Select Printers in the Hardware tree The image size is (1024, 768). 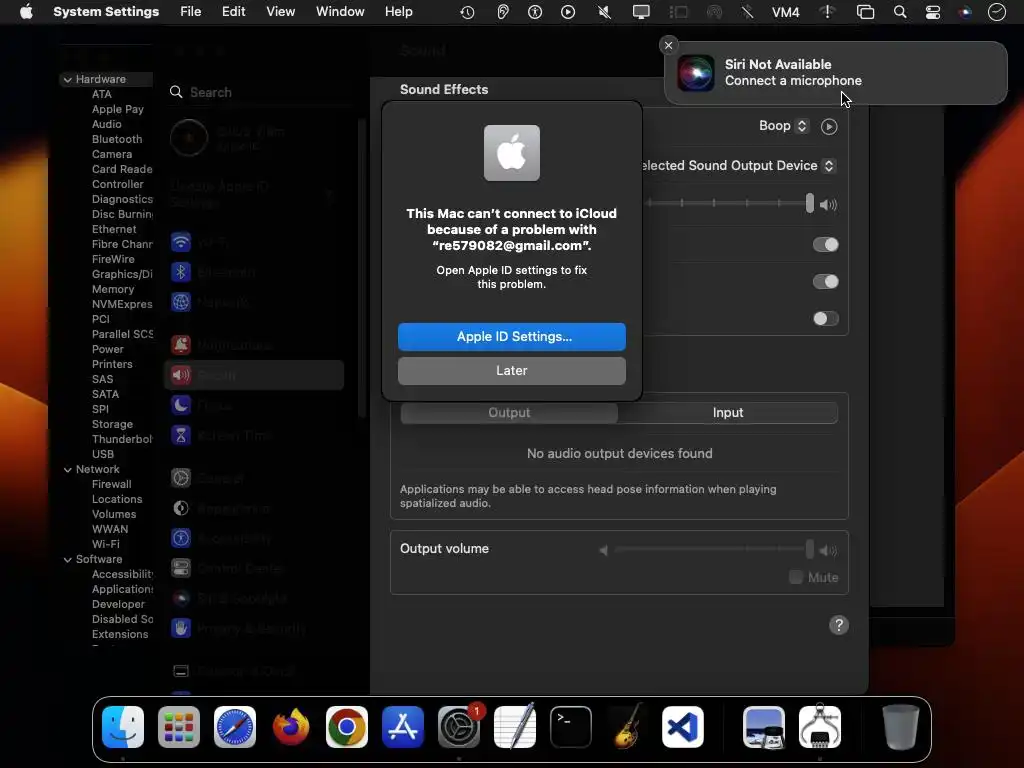[x=112, y=364]
